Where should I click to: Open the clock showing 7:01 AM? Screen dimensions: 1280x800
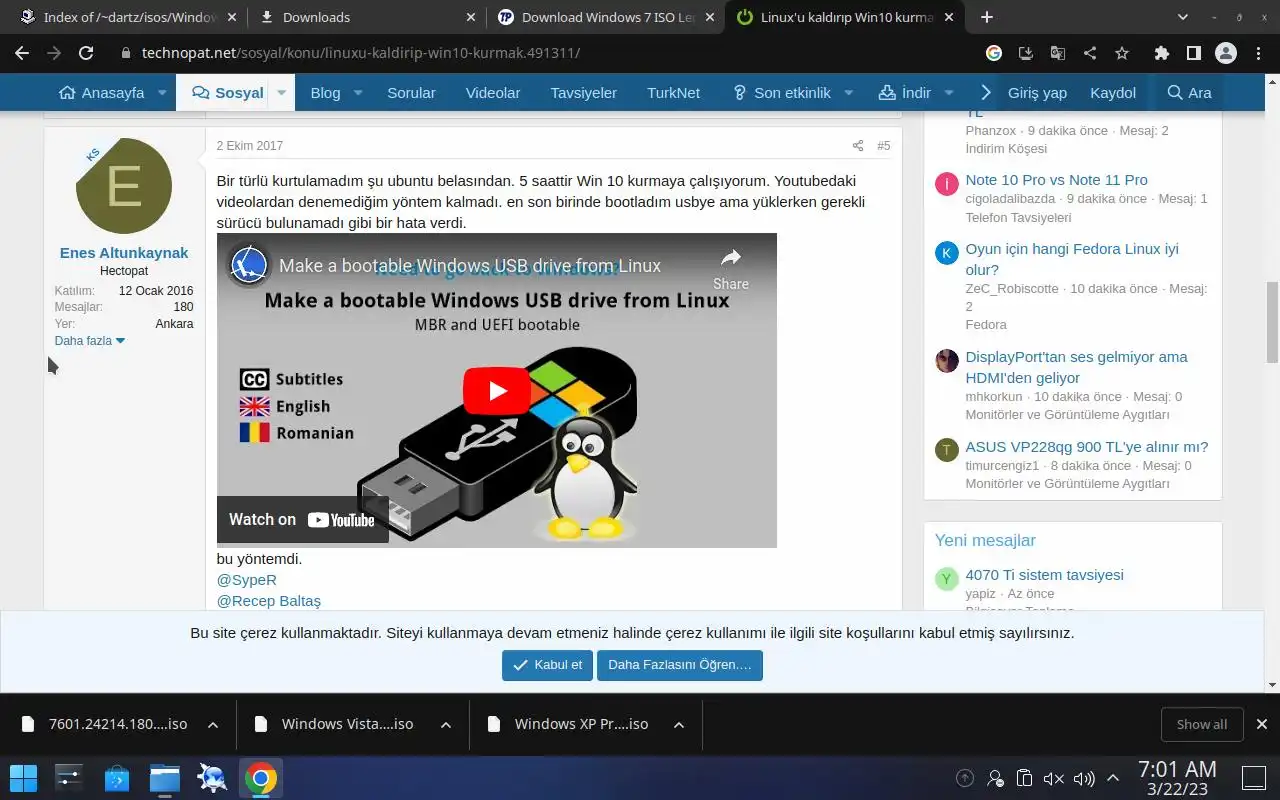click(x=1177, y=778)
